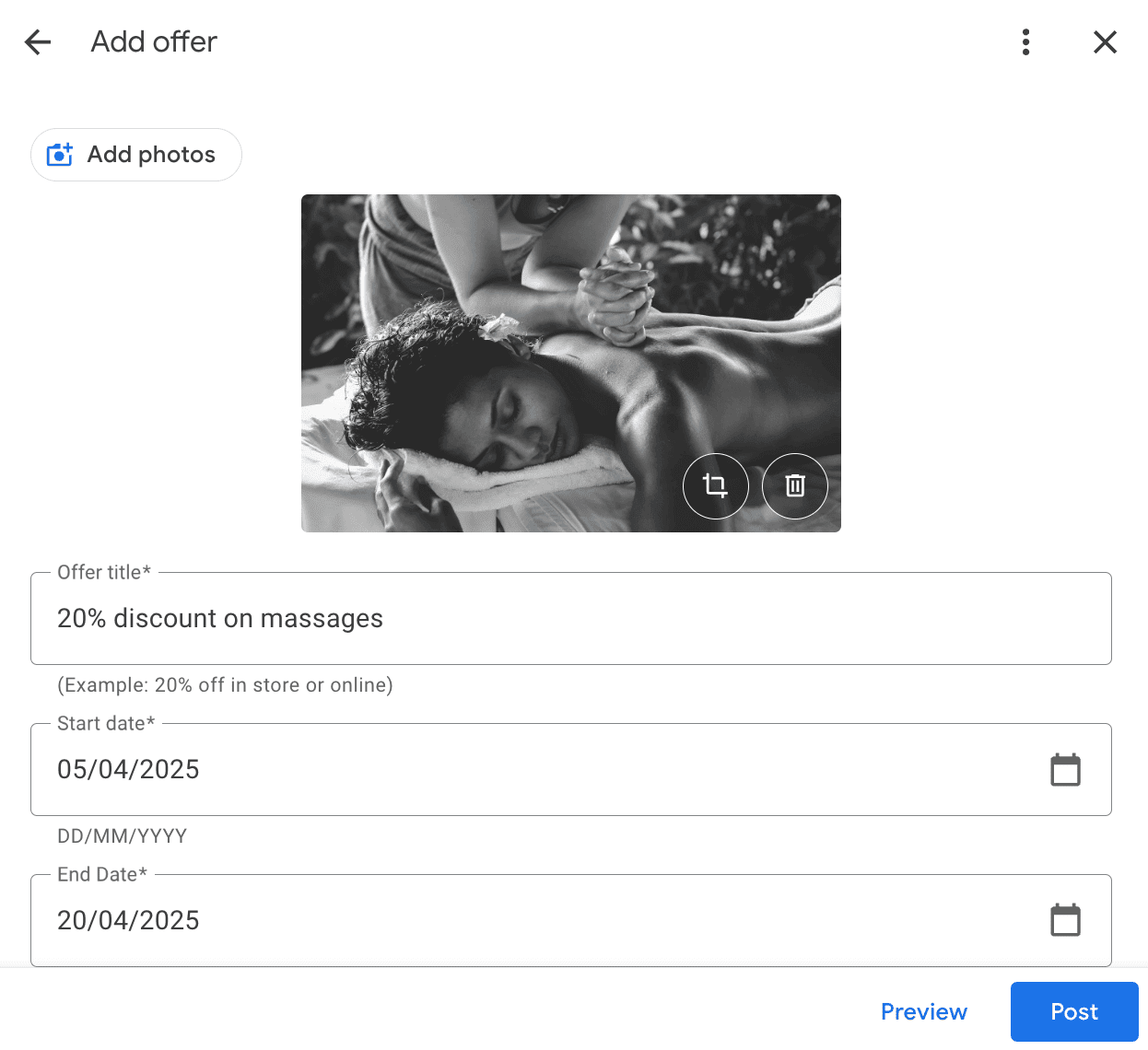The height and width of the screenshot is (1050, 1148).
Task: Preview the offer before posting
Action: 924,1011
